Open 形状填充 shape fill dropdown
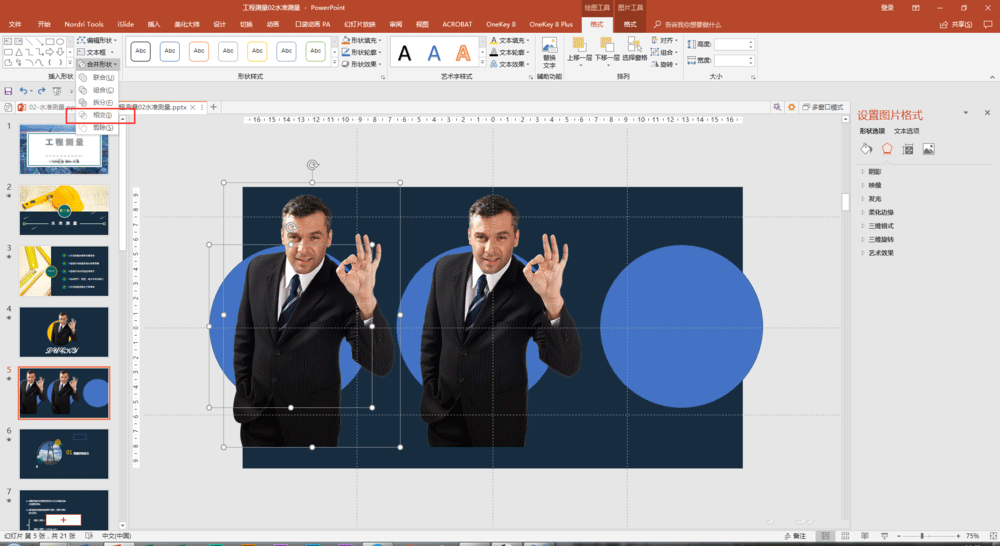This screenshot has height=546, width=1000. point(362,40)
